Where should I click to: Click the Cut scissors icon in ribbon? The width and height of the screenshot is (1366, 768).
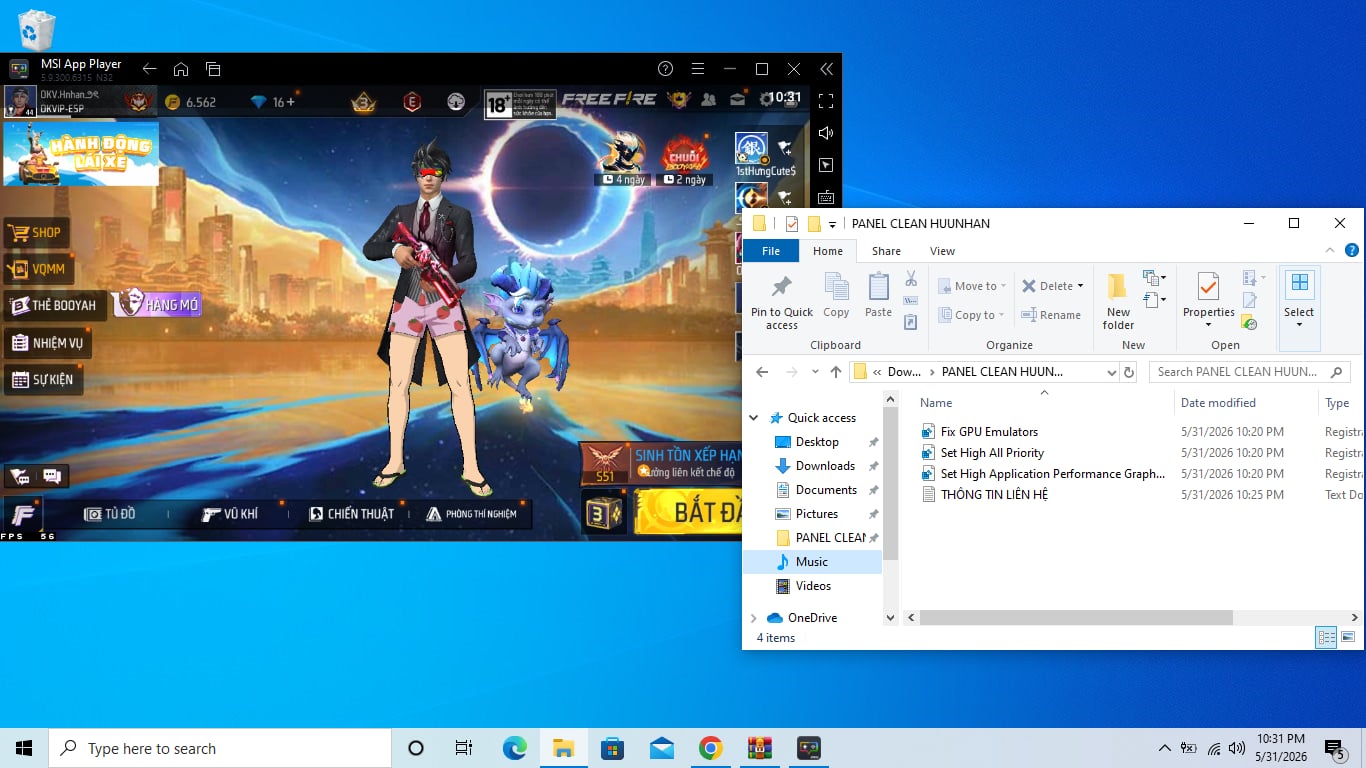click(x=911, y=279)
